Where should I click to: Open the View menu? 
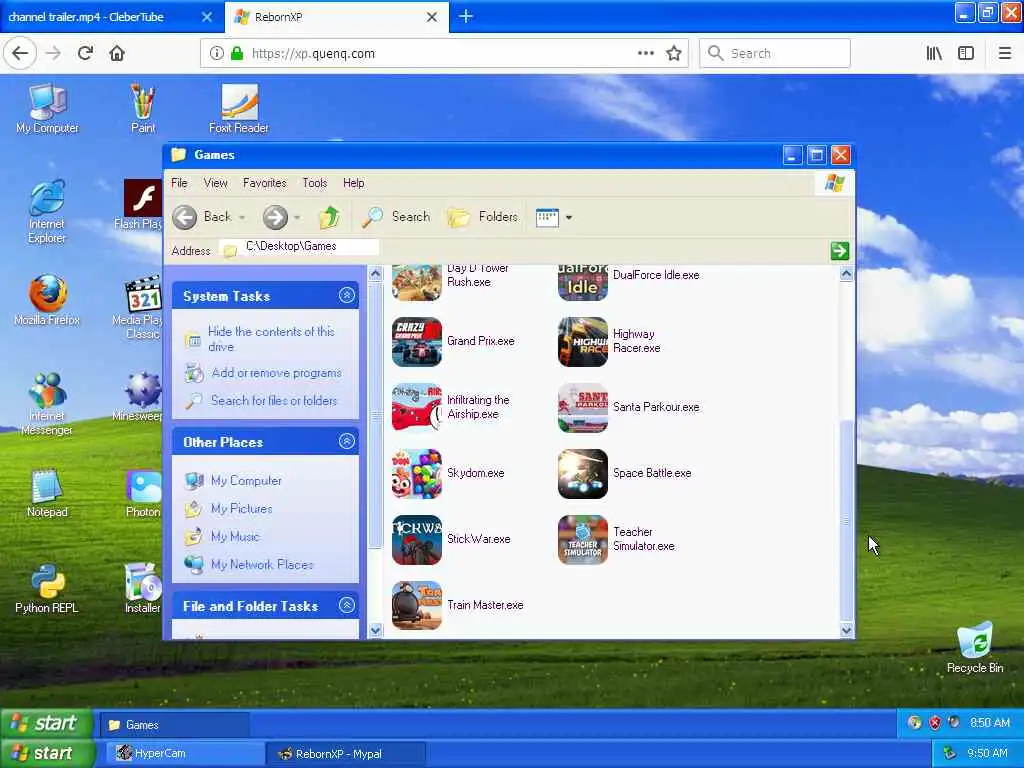pyautogui.click(x=216, y=183)
